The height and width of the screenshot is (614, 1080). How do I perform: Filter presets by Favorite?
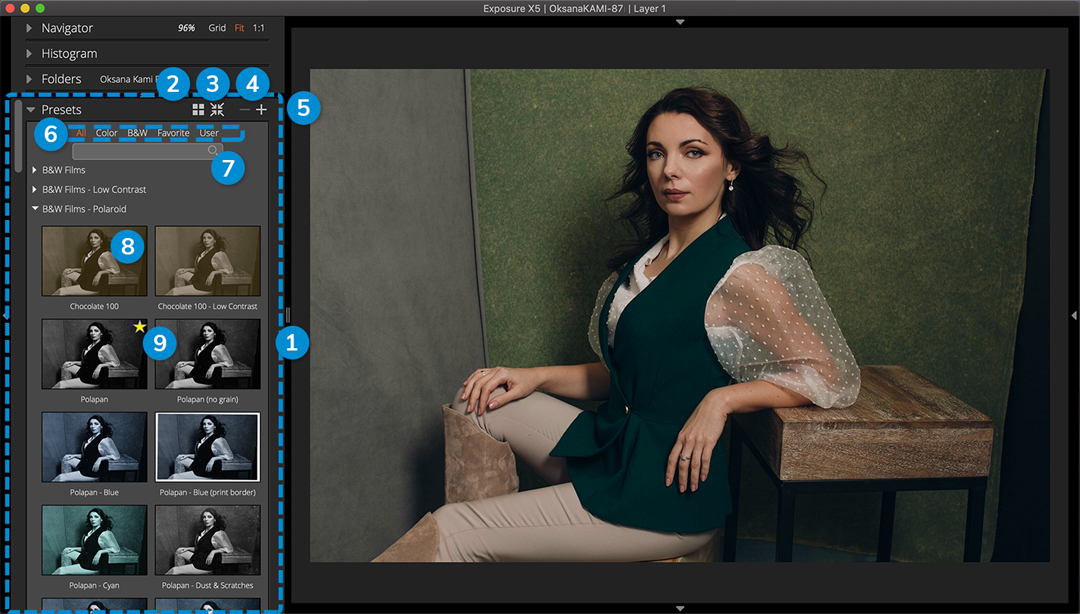tap(173, 133)
